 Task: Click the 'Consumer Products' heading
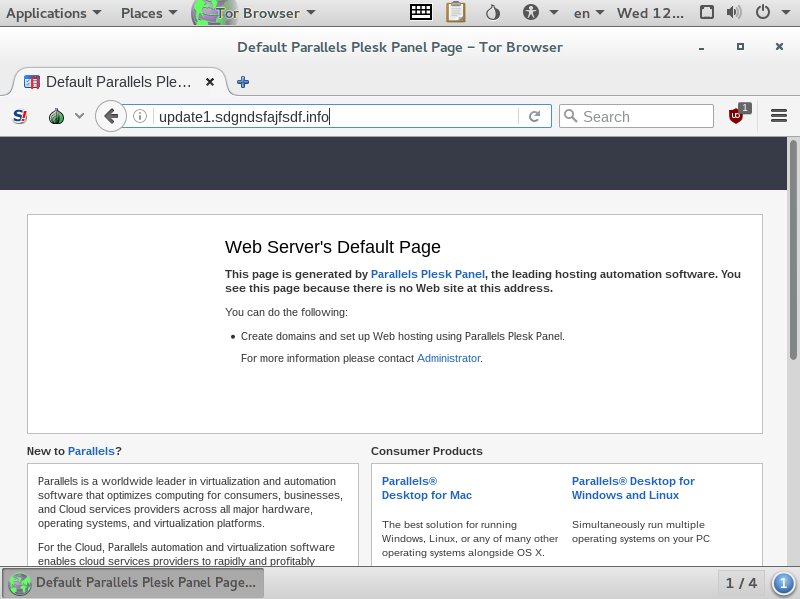point(427,451)
